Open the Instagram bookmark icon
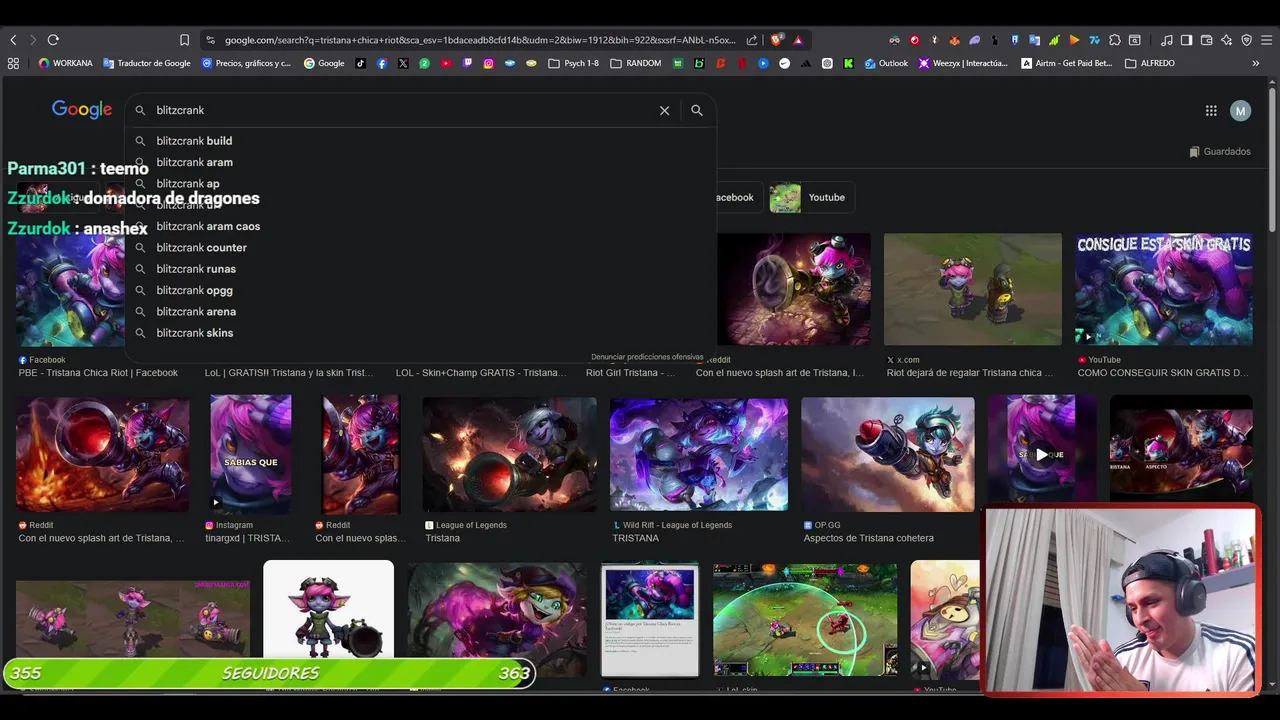The image size is (1280, 720). (489, 63)
